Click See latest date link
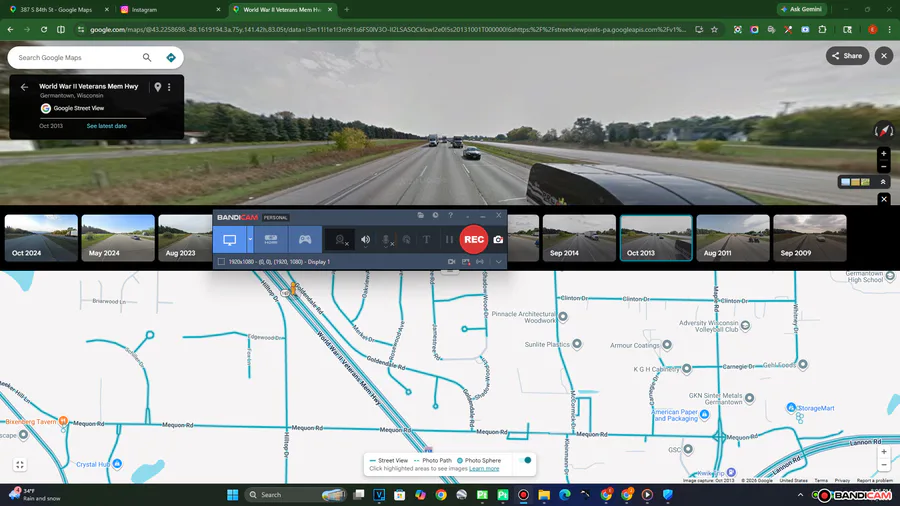 point(107,126)
